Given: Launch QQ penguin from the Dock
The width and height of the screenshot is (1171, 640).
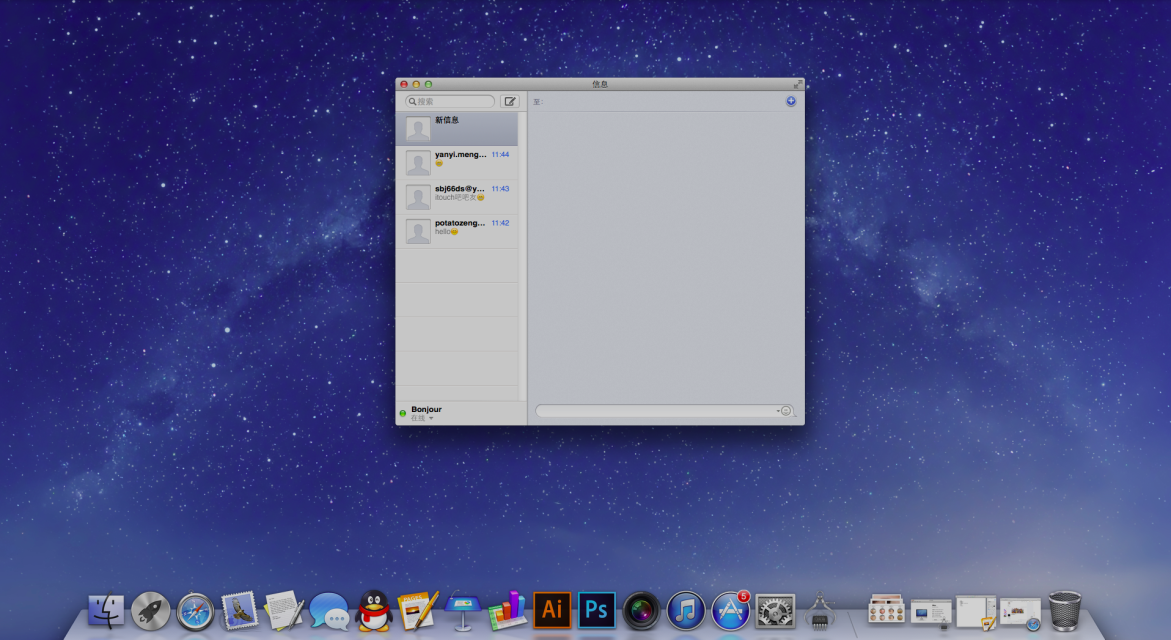Looking at the screenshot, I should pyautogui.click(x=374, y=611).
